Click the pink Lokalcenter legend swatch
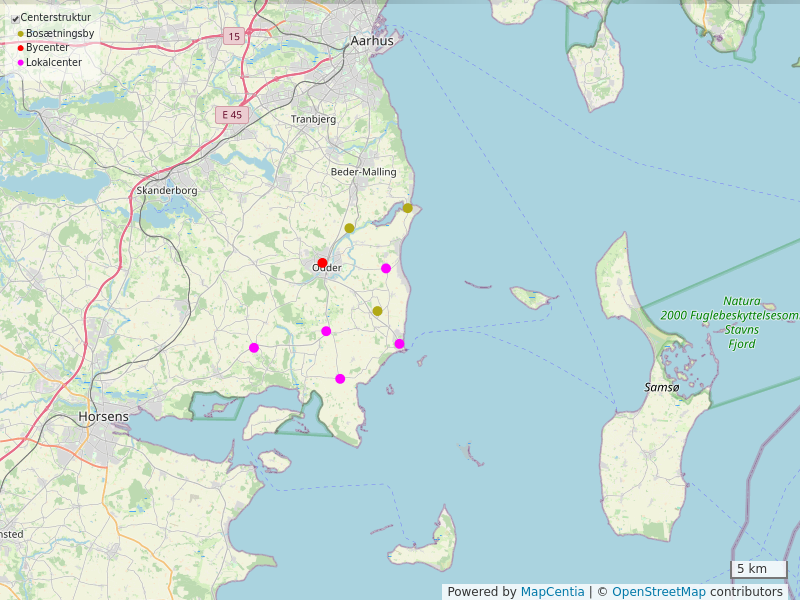This screenshot has width=800, height=600. [x=20, y=63]
